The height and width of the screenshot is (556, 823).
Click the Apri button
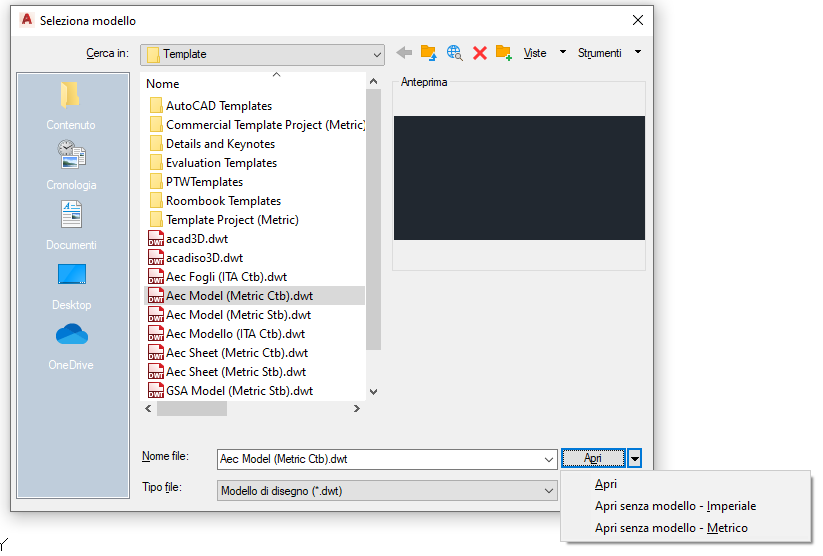593,458
